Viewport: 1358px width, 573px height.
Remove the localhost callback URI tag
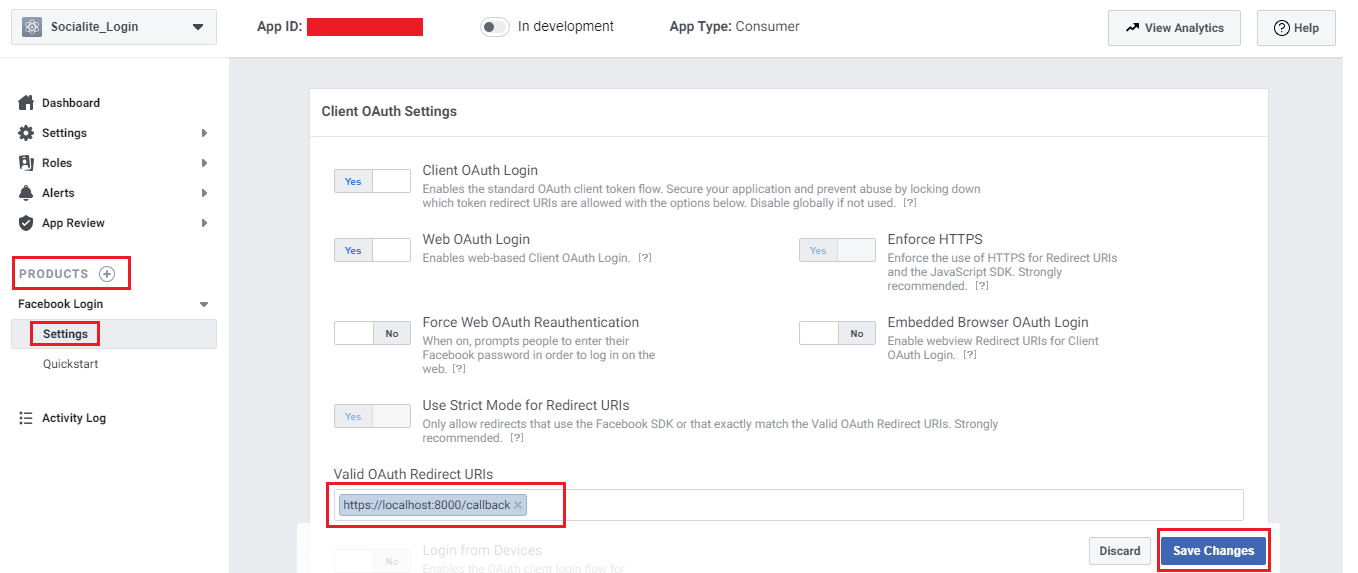518,505
